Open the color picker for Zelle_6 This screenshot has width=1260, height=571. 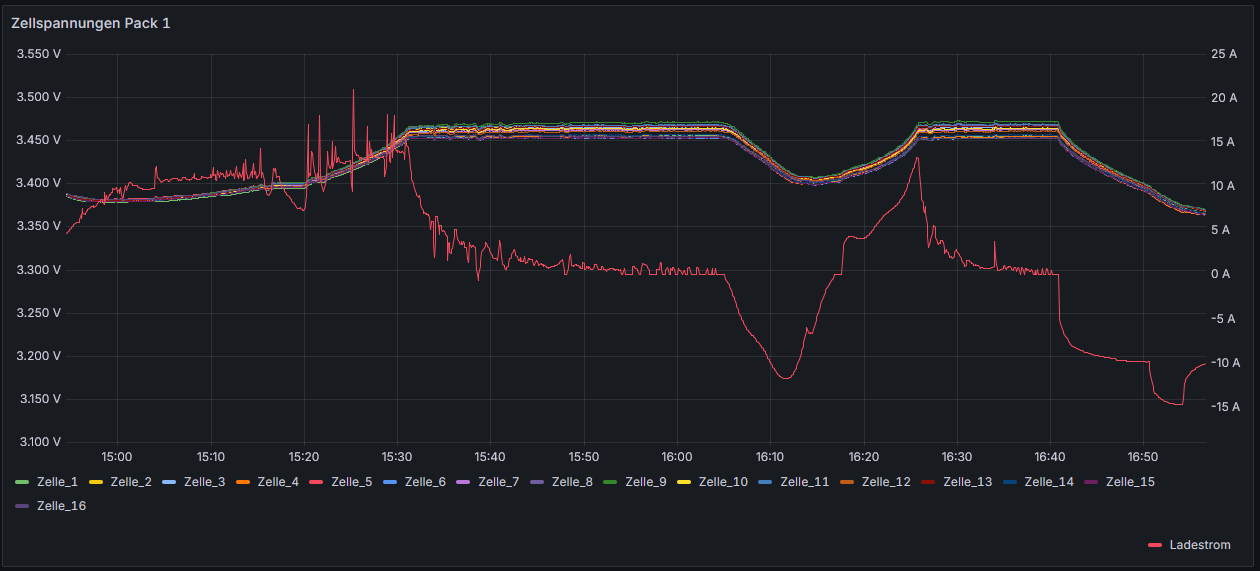[x=391, y=482]
